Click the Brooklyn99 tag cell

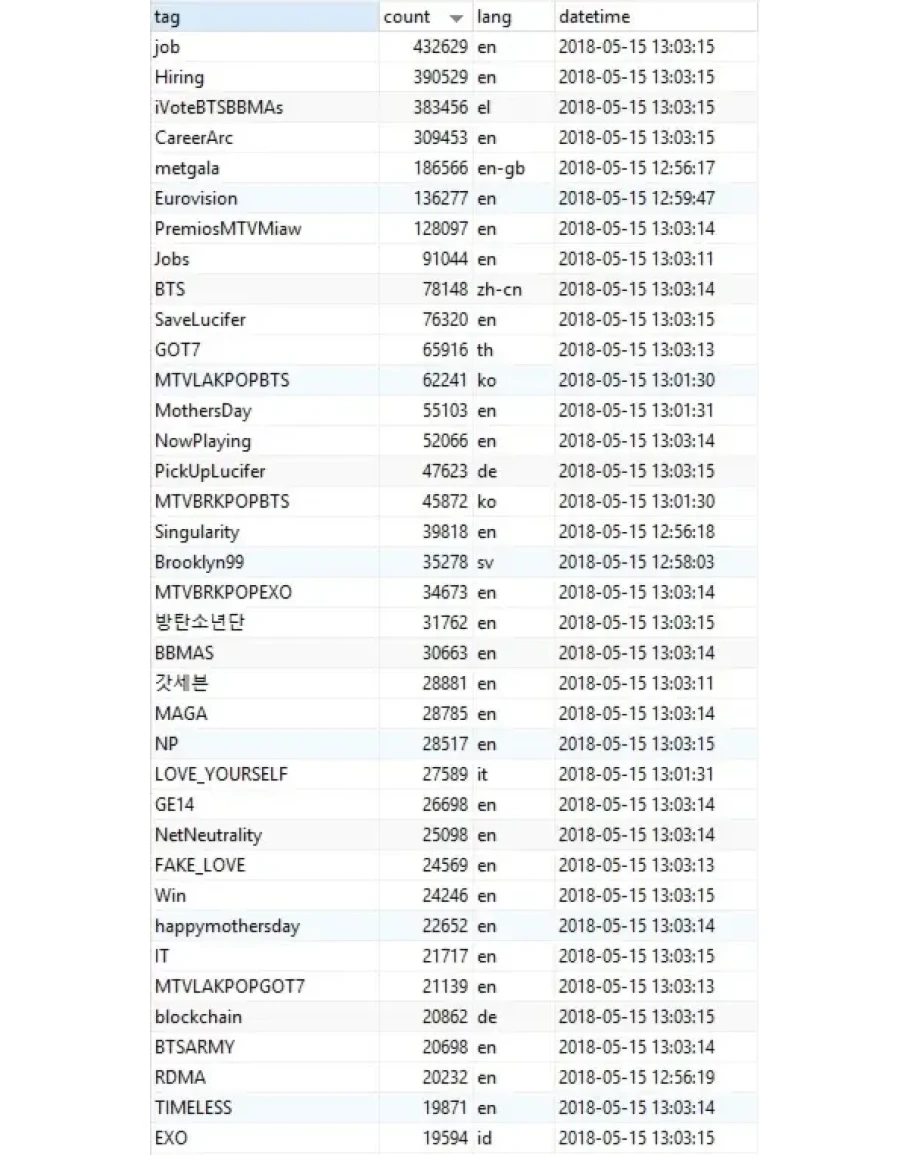coord(199,562)
